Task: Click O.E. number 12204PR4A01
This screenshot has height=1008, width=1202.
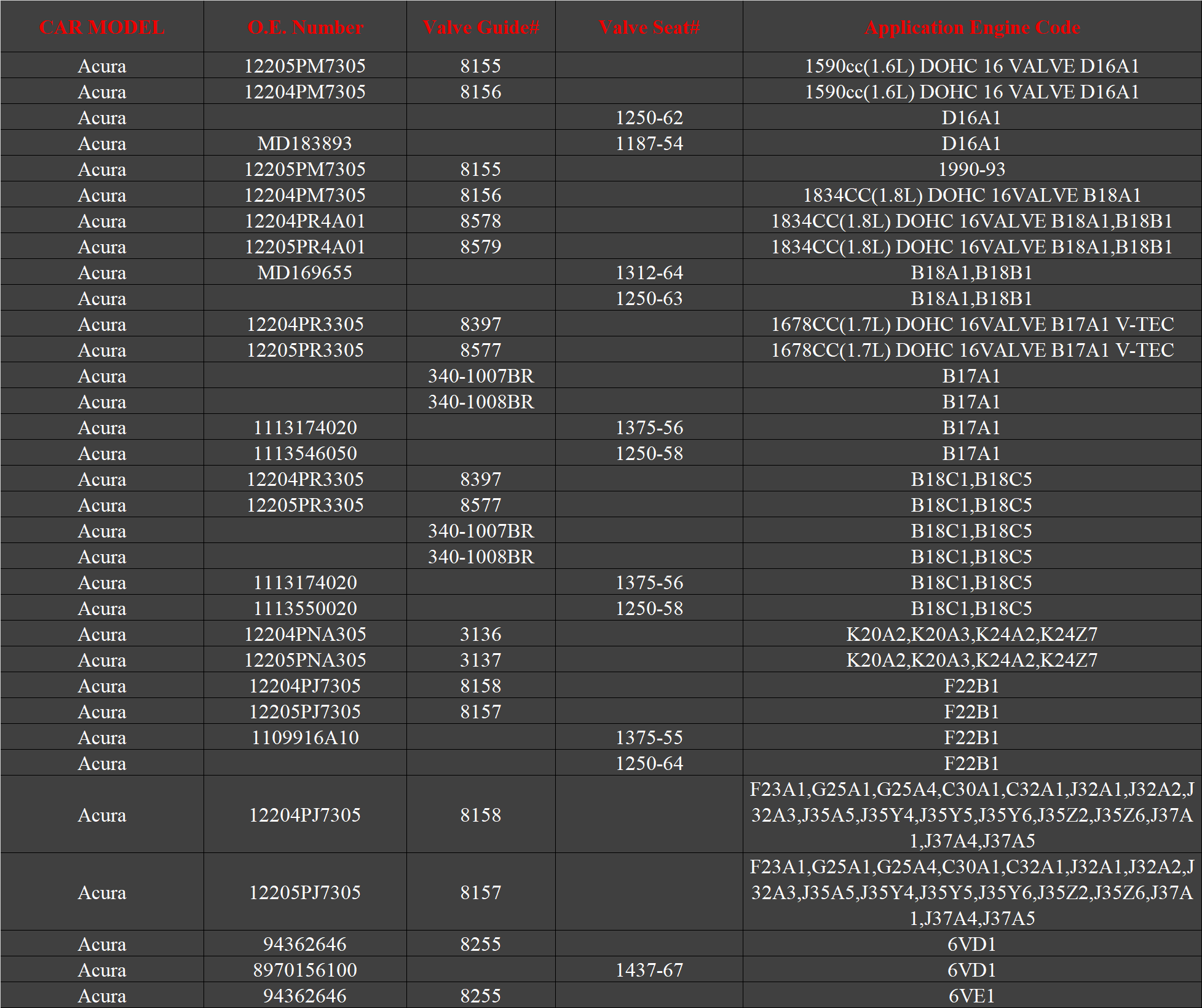Action: click(305, 221)
